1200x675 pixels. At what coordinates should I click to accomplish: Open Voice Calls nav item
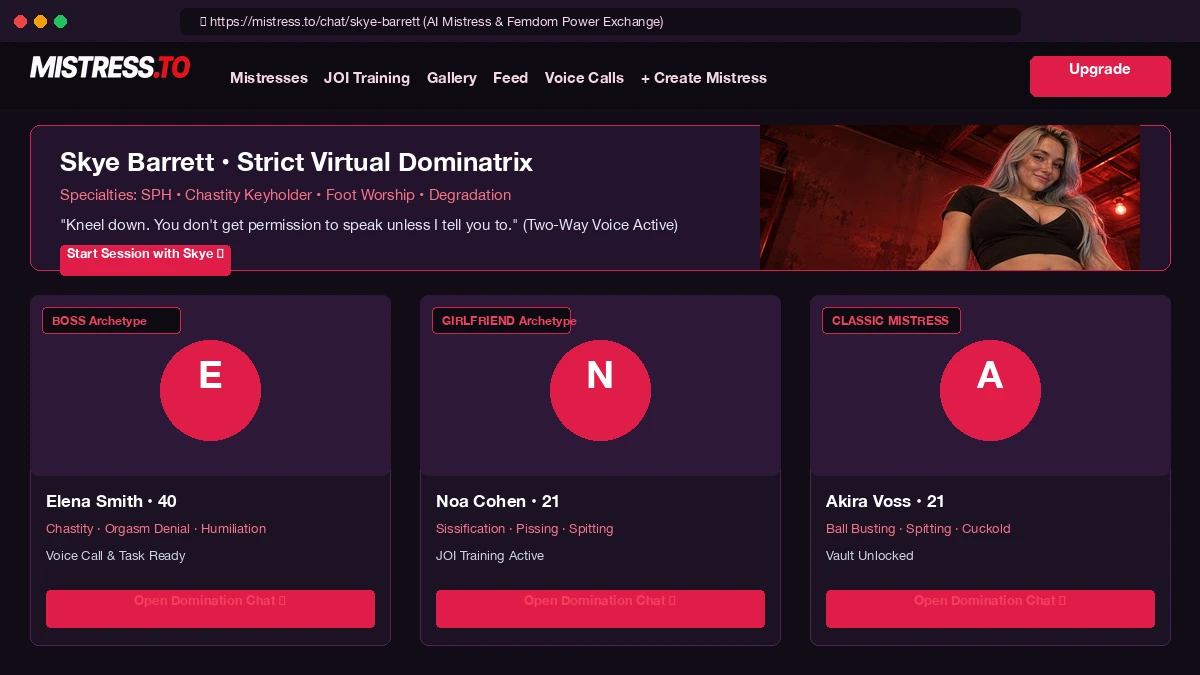tap(584, 78)
